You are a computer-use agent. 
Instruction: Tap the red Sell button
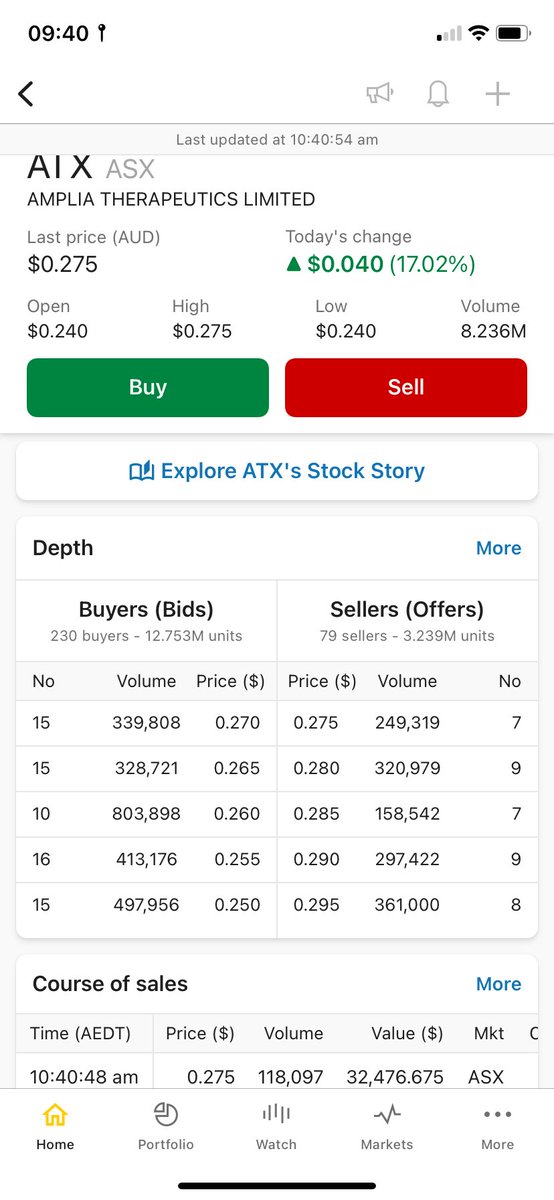tap(406, 387)
